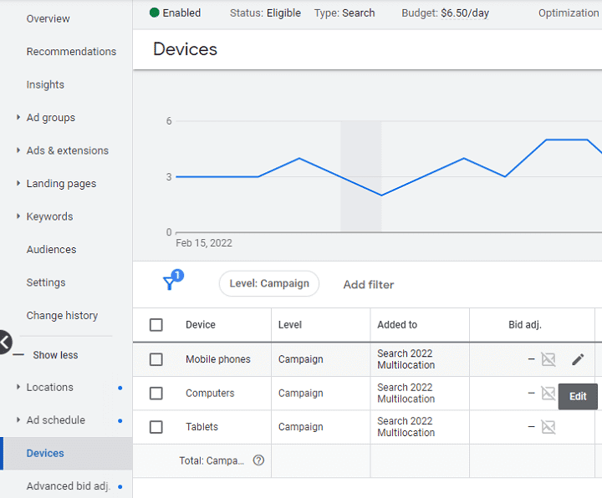Go to Change history in sidebar
The height and width of the screenshot is (498, 602).
point(62,316)
